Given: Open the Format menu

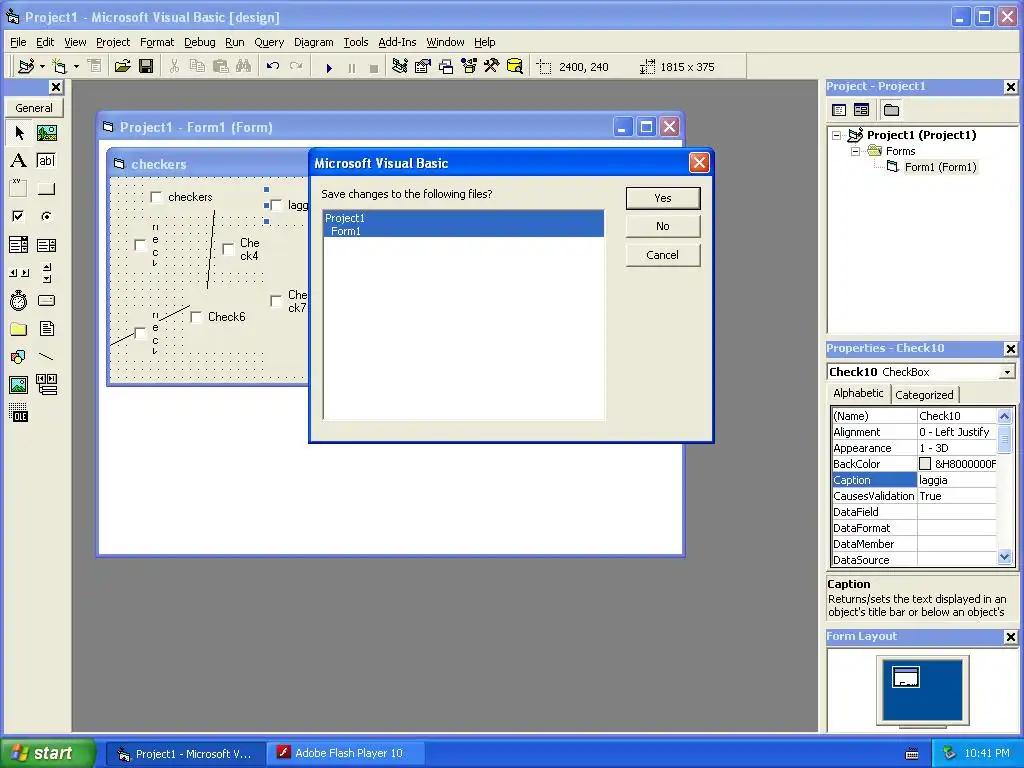Looking at the screenshot, I should click(x=157, y=42).
